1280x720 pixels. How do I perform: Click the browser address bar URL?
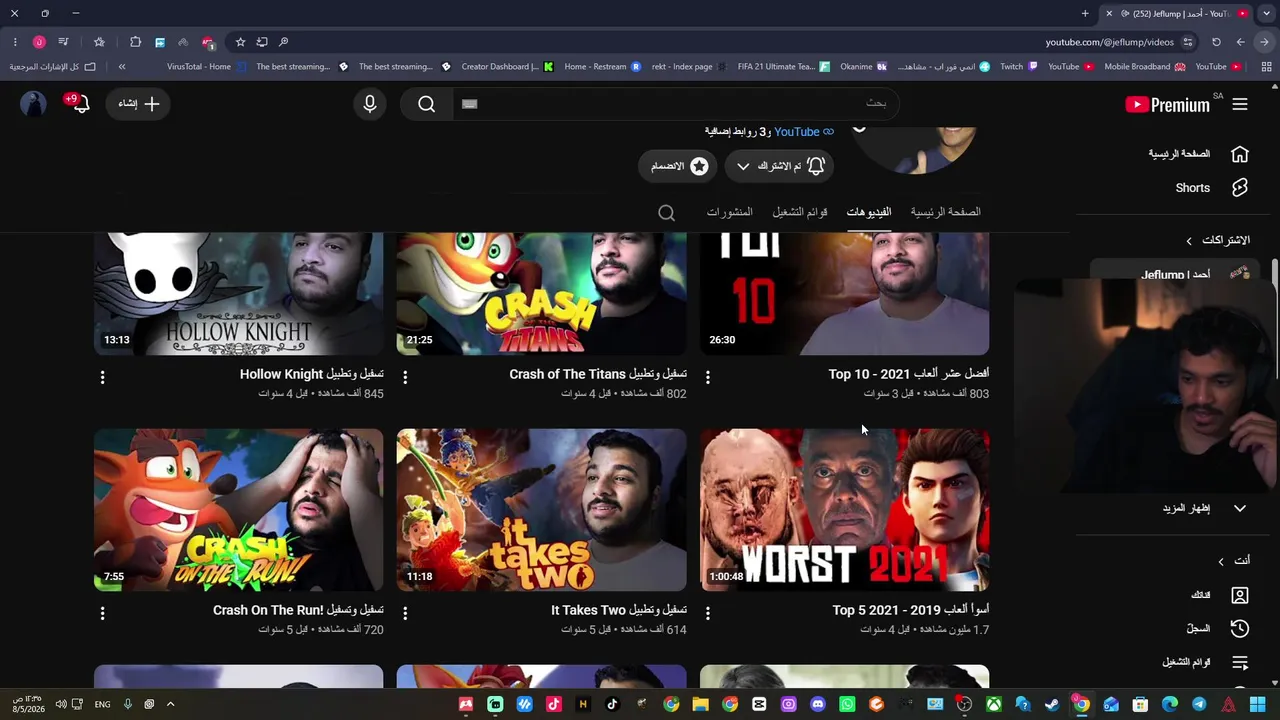pyautogui.click(x=1110, y=42)
